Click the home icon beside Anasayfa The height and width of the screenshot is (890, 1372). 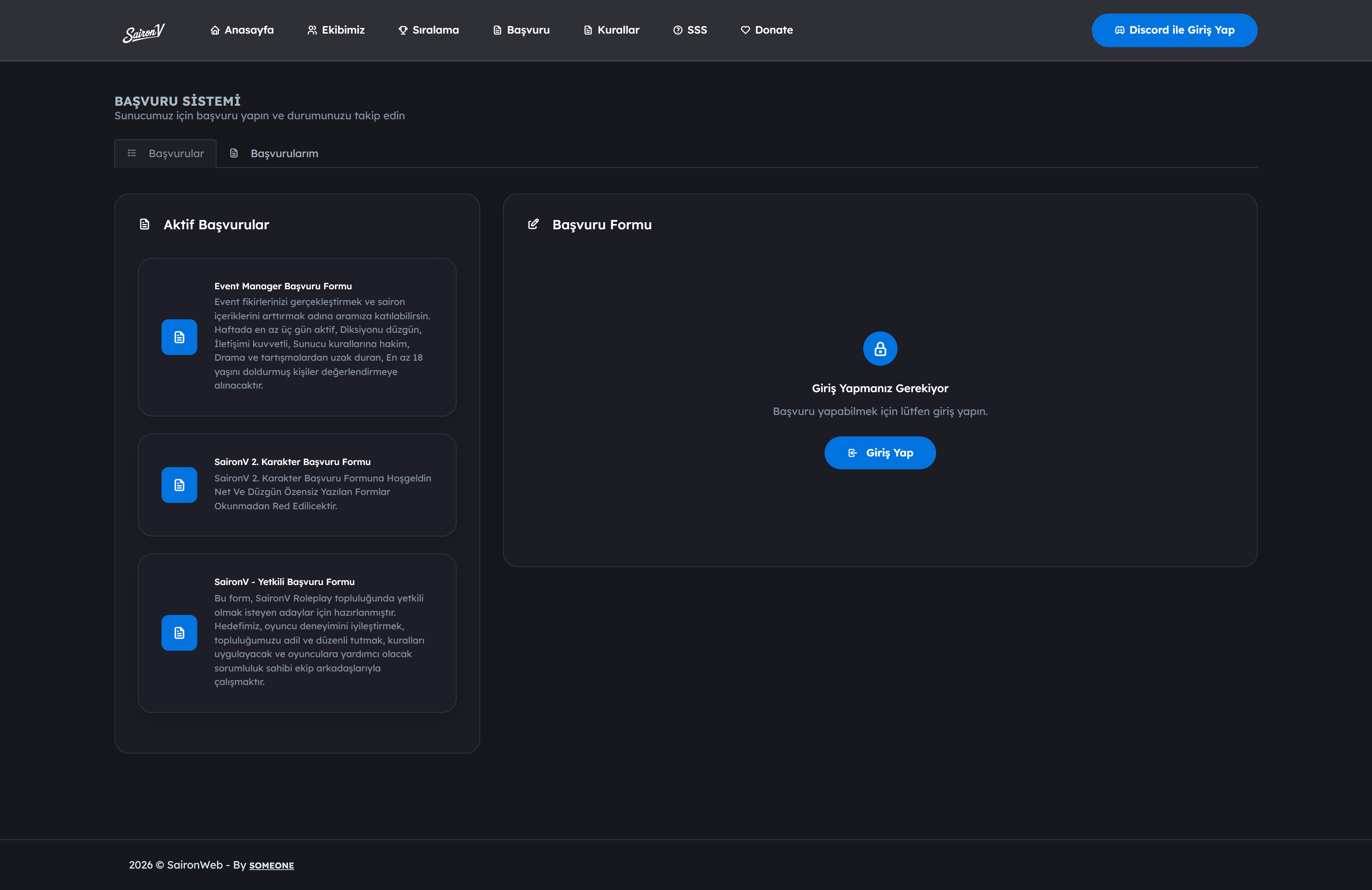215,30
